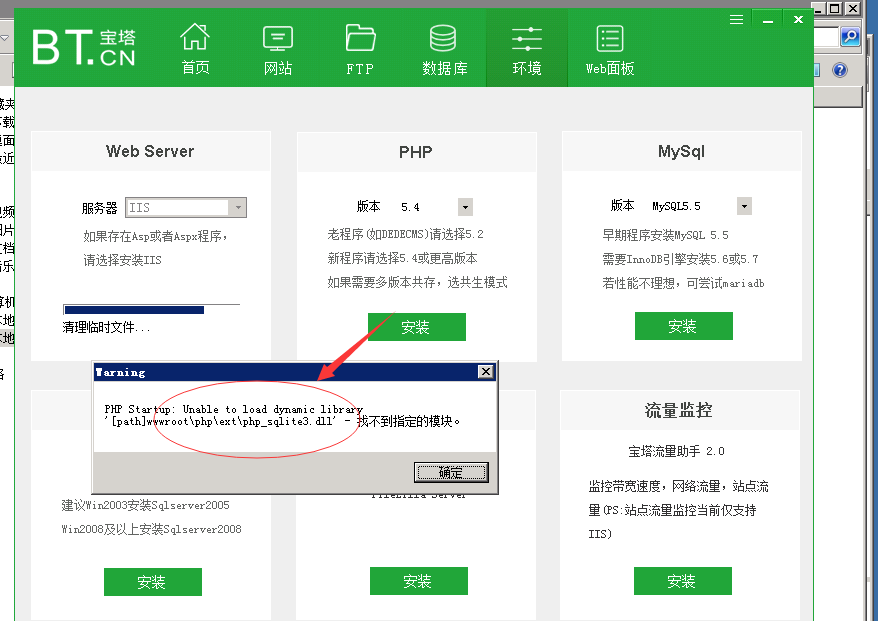Click the 宝塔流量助手 2.0 label
This screenshot has width=878, height=621.
pos(676,451)
